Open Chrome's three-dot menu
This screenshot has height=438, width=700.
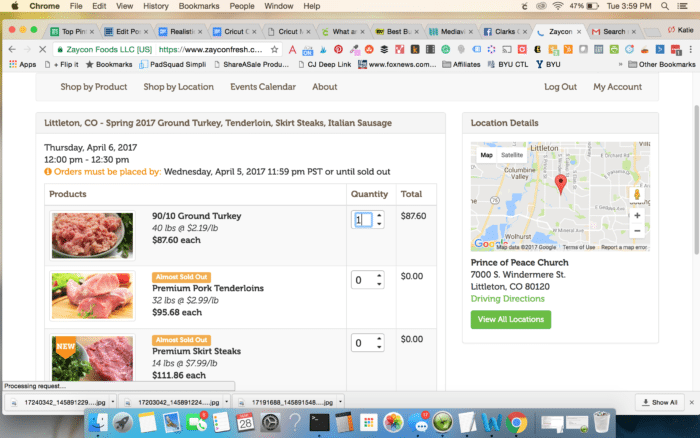point(691,49)
